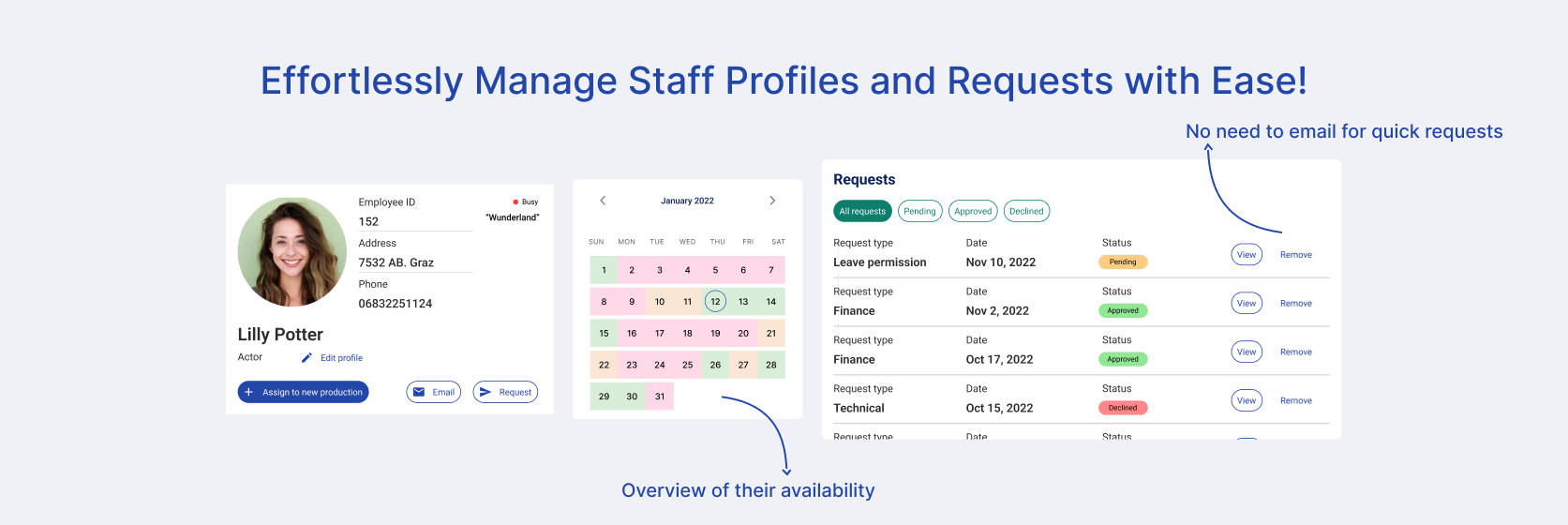This screenshot has width=1568, height=525.
Task: Remove the Finance request dated Oct 17
Action: [x=1295, y=352]
